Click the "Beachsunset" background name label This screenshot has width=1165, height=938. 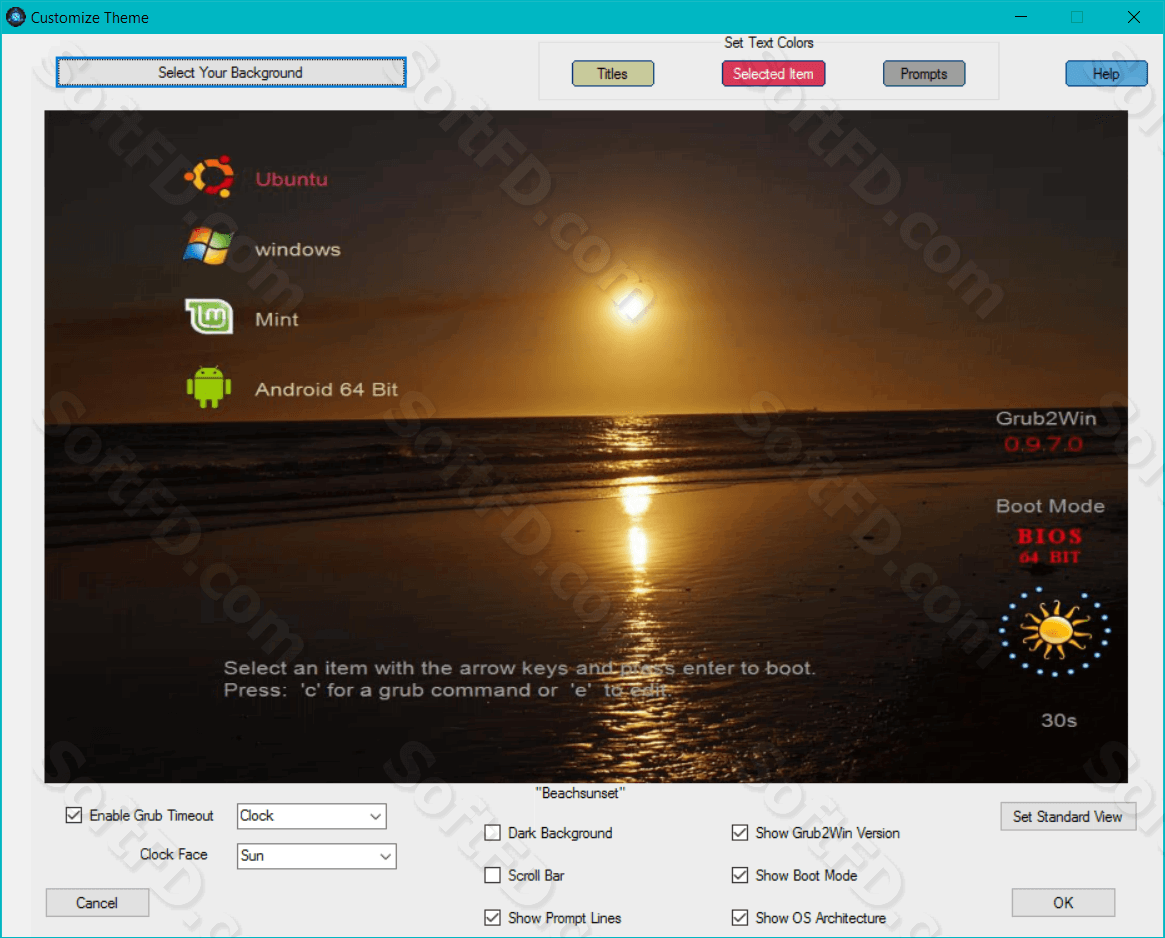(580, 793)
